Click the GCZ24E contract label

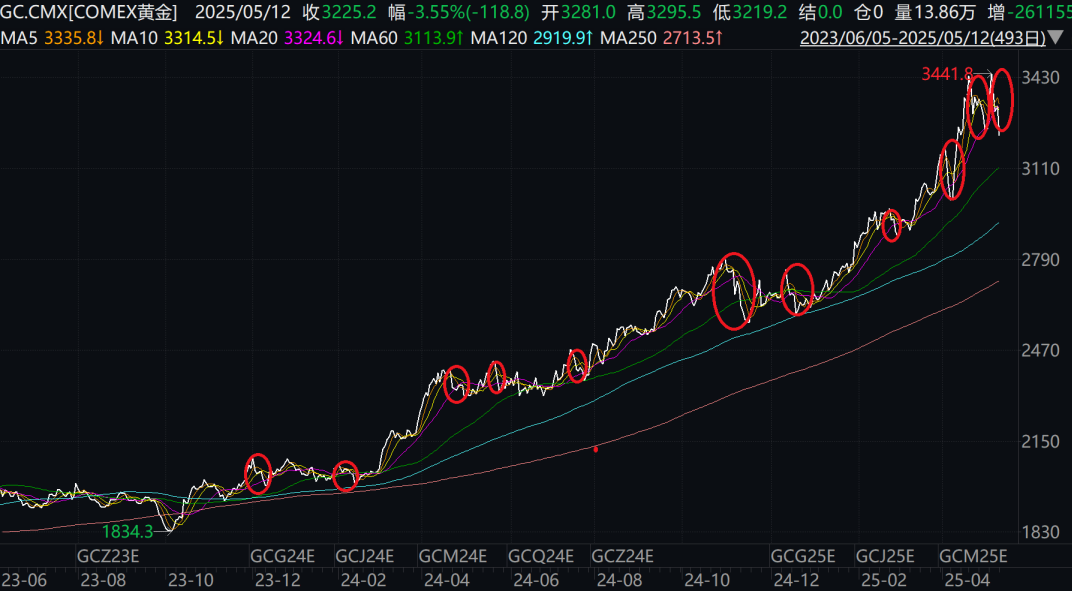pos(623,555)
